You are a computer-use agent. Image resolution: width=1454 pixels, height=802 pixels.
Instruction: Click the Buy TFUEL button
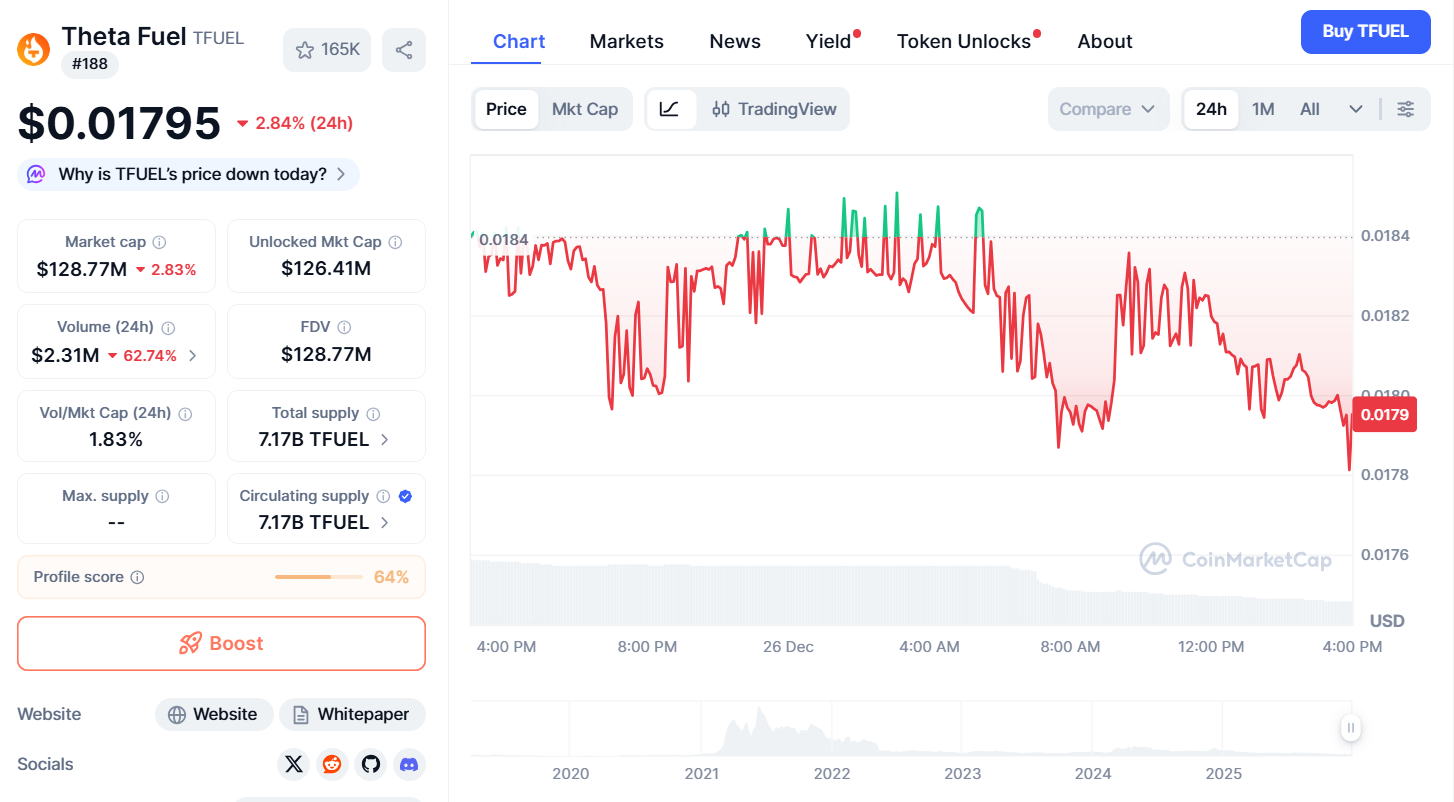pyautogui.click(x=1365, y=31)
